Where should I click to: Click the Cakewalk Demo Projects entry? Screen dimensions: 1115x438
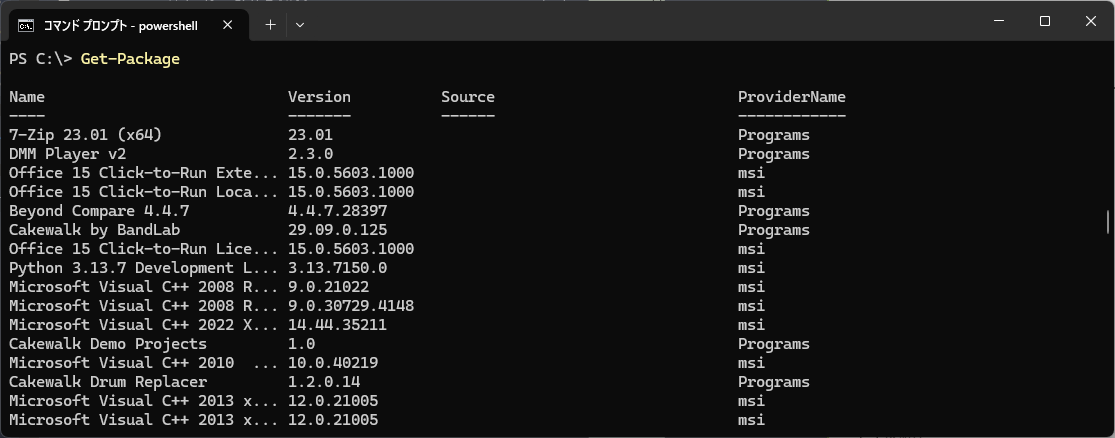tap(108, 344)
